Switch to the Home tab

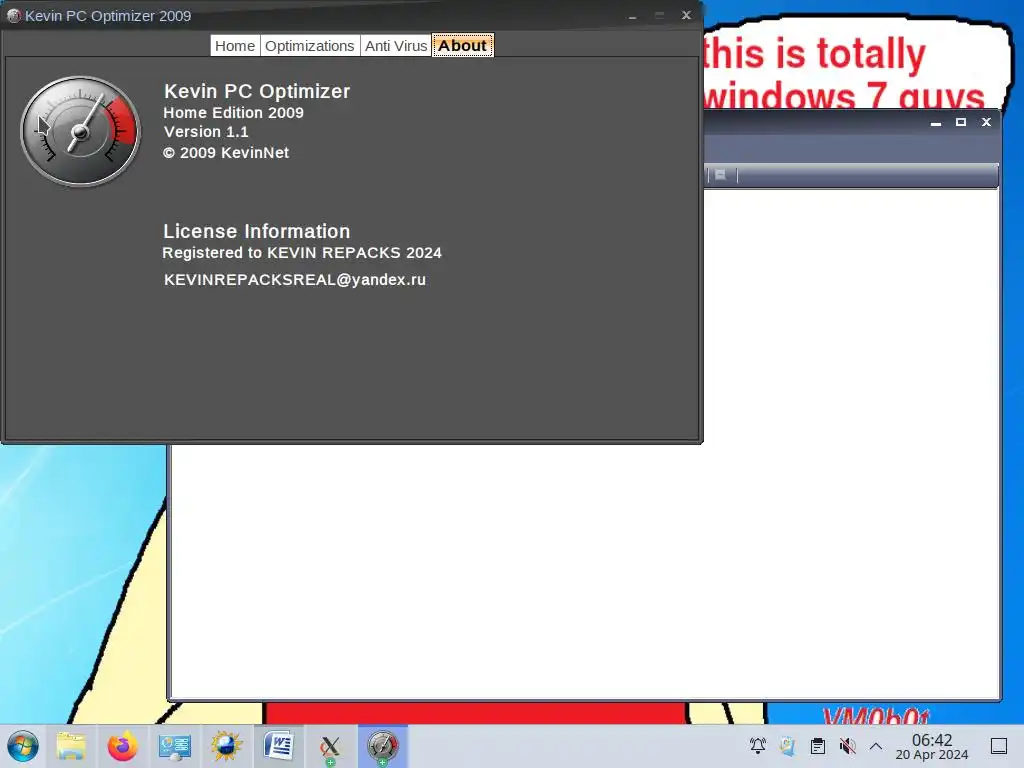pos(235,46)
